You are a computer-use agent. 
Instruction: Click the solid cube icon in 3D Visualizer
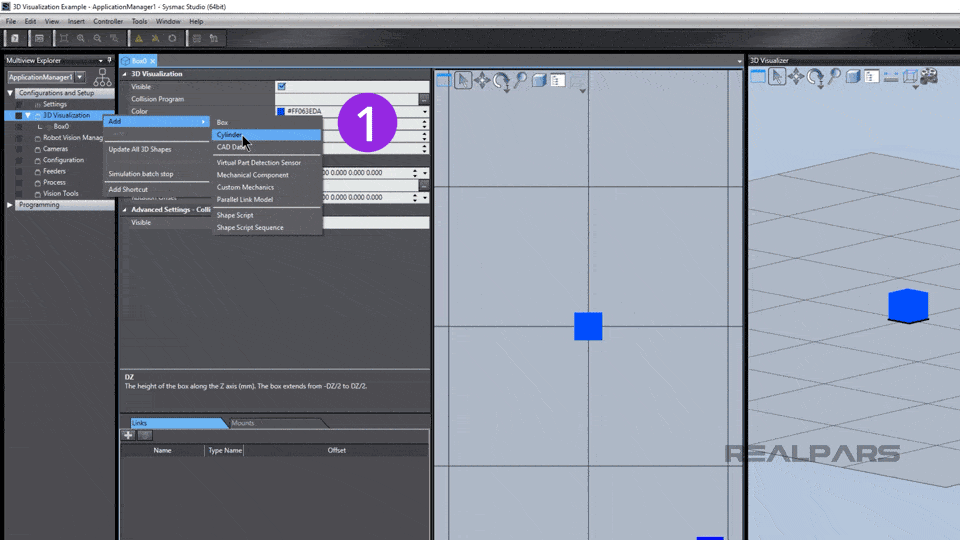pos(853,77)
